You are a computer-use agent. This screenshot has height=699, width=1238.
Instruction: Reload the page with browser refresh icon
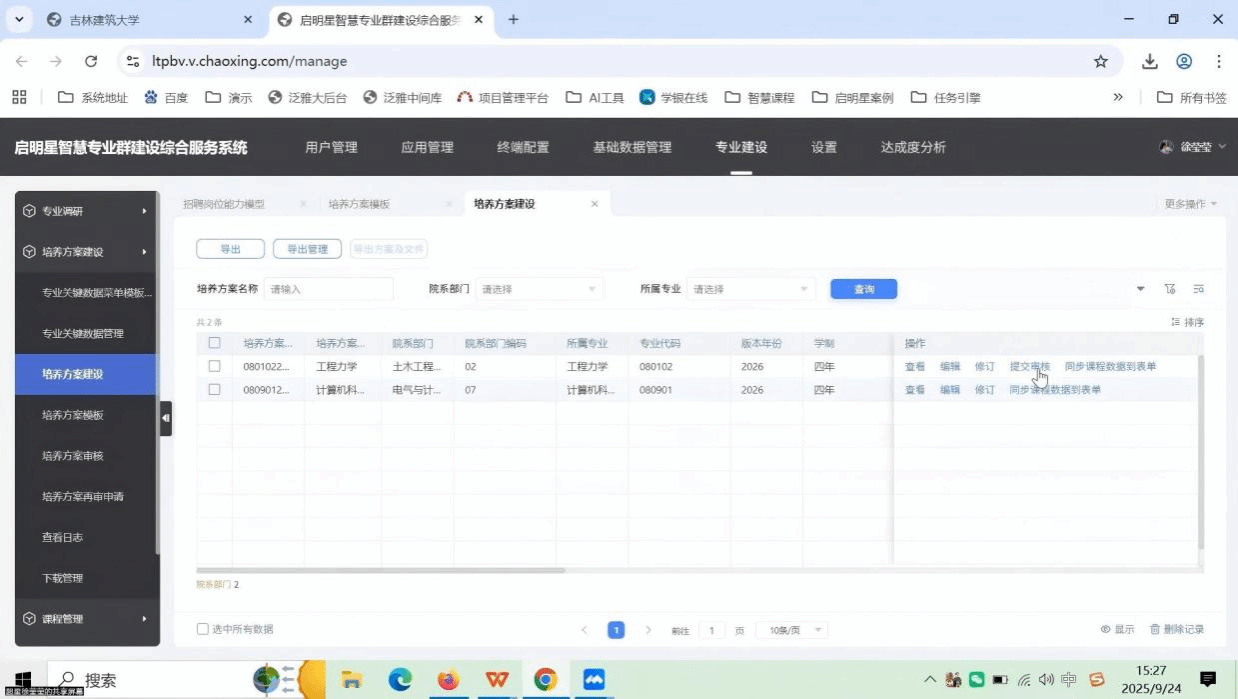91,61
